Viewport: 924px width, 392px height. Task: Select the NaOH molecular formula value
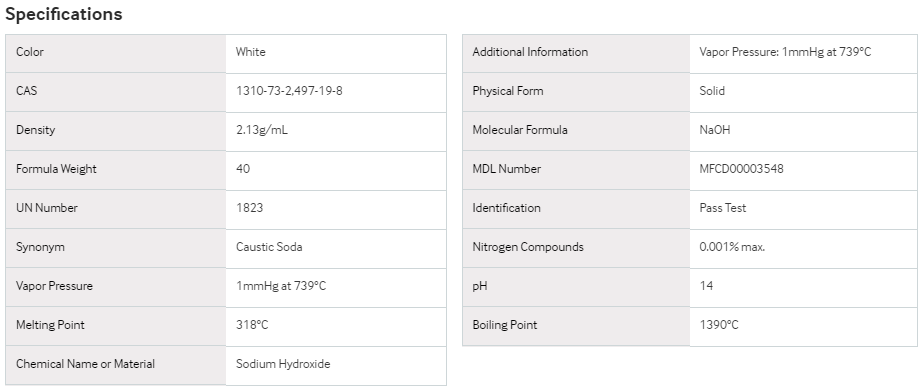point(714,130)
